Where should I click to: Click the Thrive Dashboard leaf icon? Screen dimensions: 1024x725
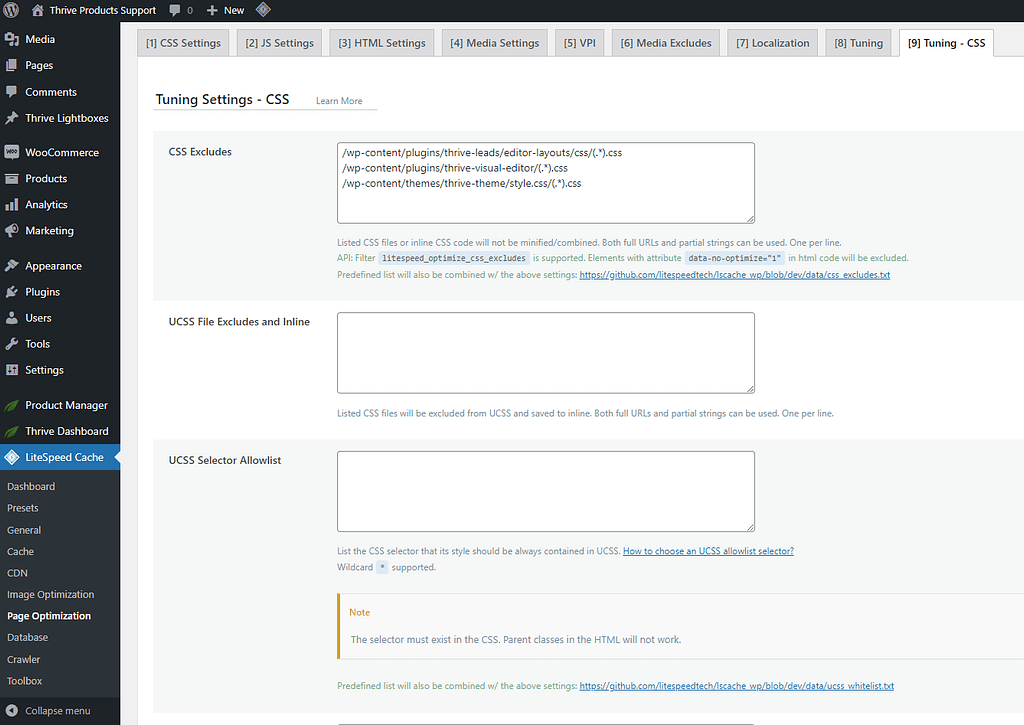[12, 432]
